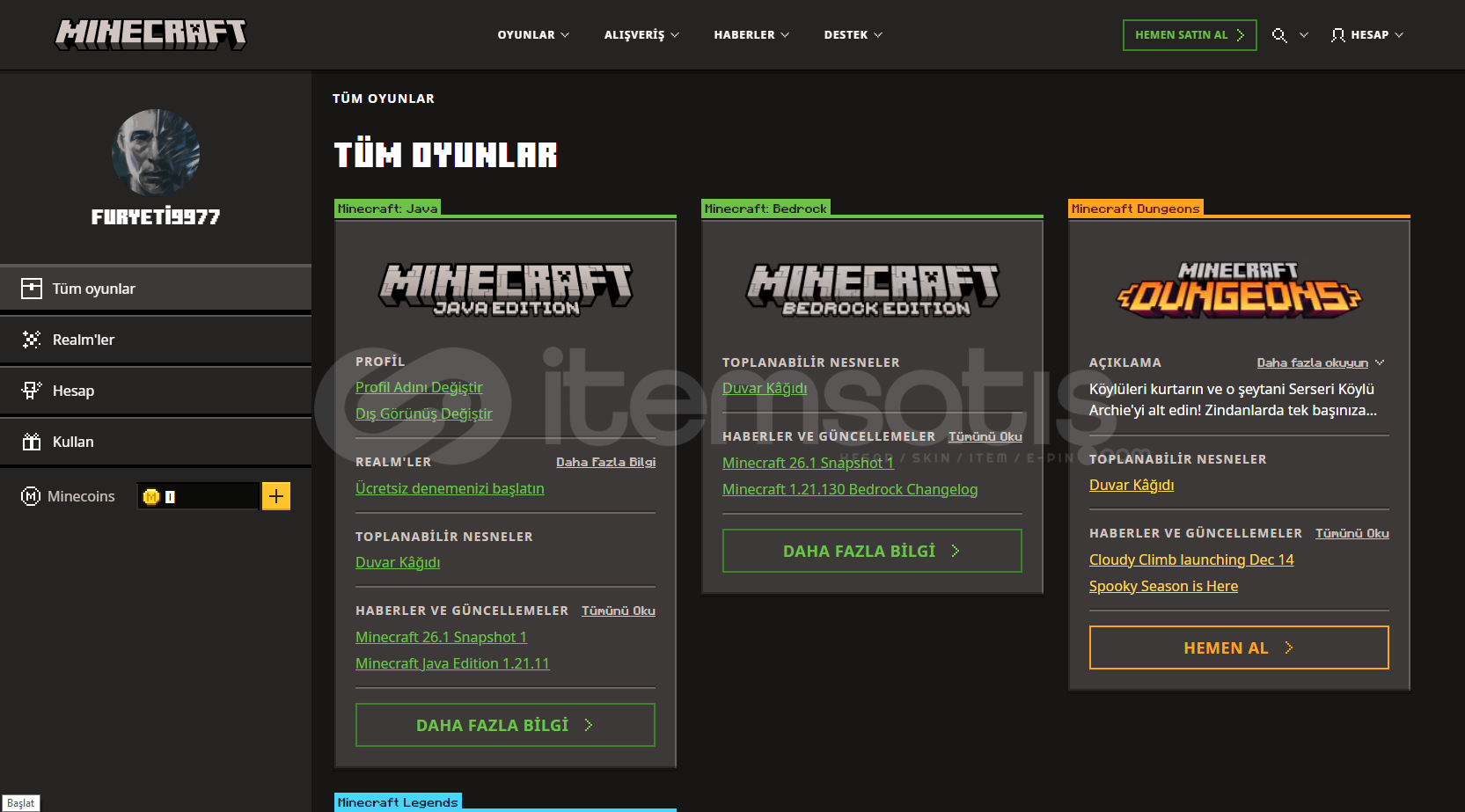This screenshot has height=812, width=1465.
Task: Go to Hesap in the sidebar
Action: (x=156, y=391)
